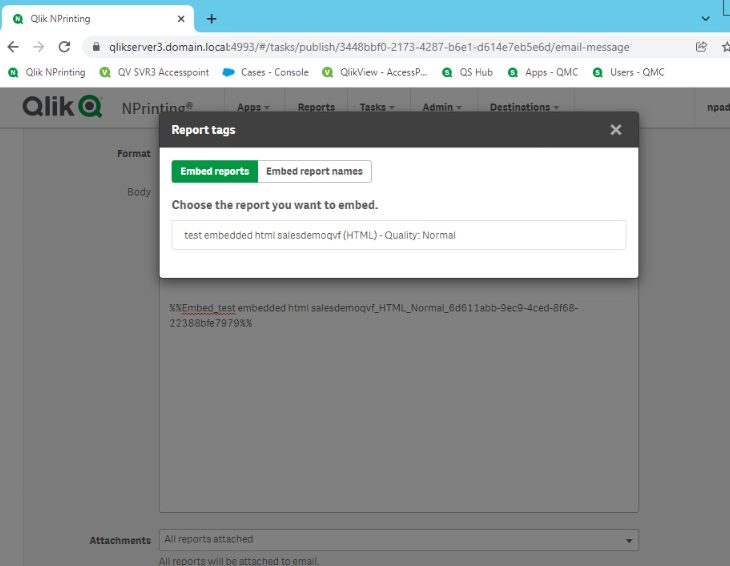The height and width of the screenshot is (566, 730).
Task: Open a new browser tab
Action: (x=211, y=19)
